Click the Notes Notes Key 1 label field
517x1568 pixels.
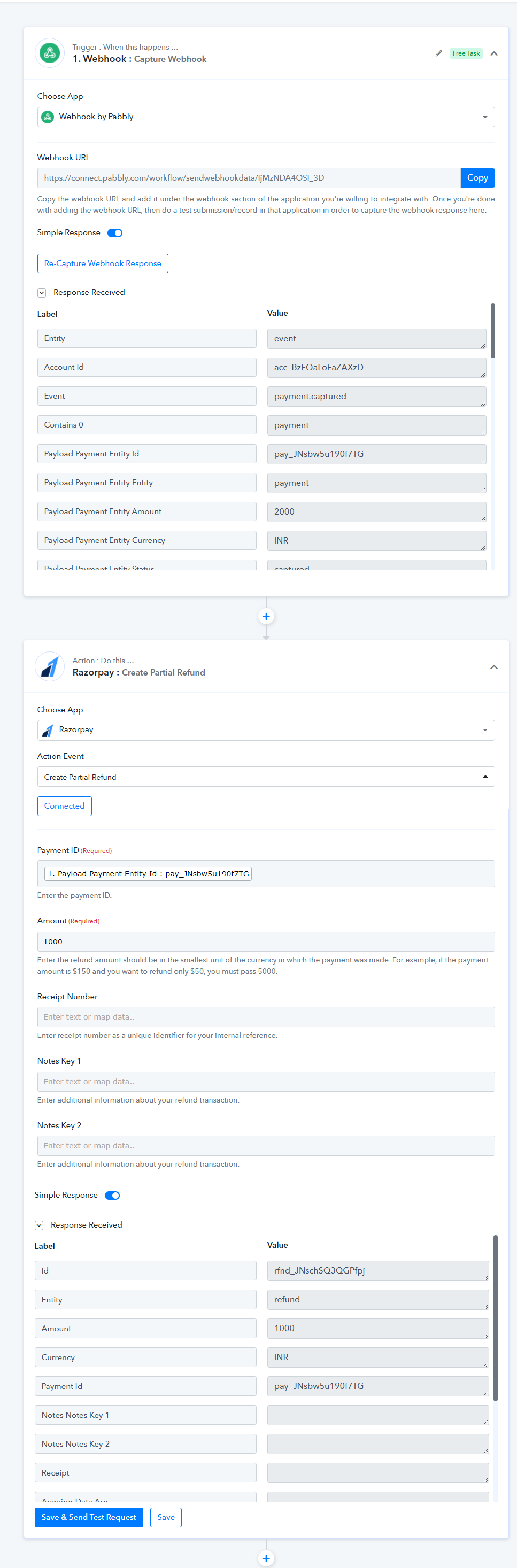coord(145,1415)
